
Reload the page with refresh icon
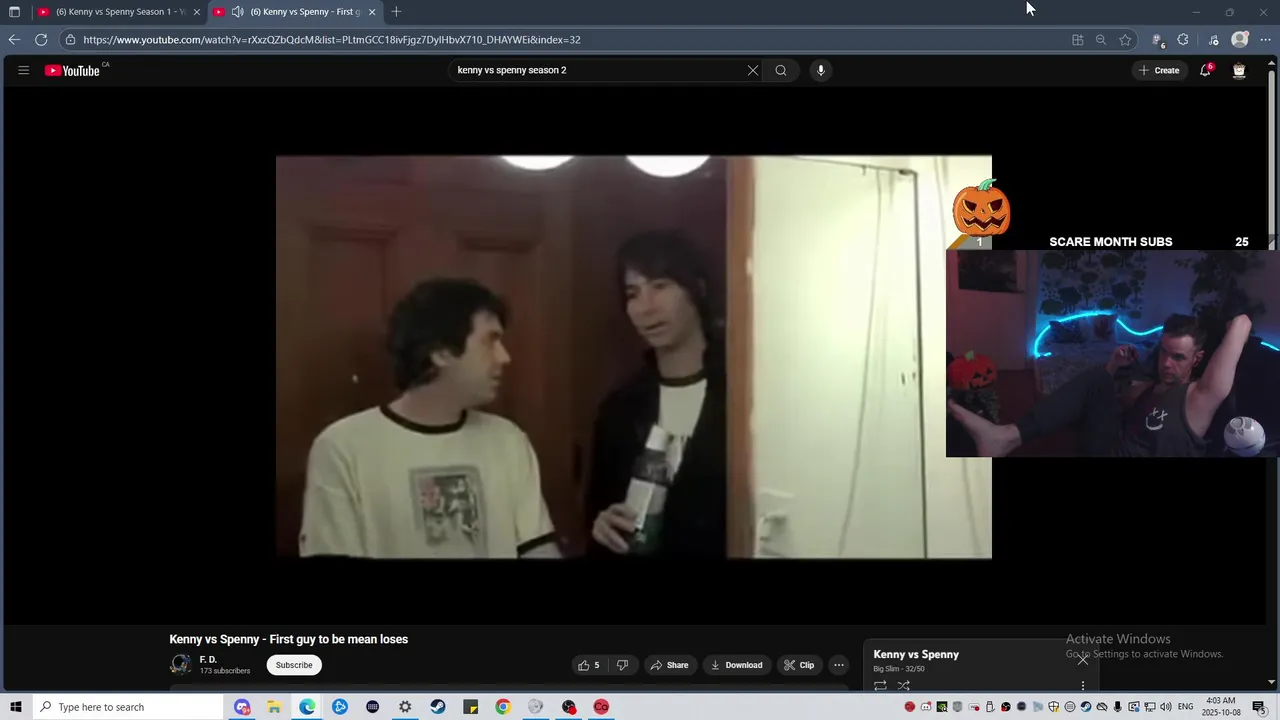tap(41, 40)
